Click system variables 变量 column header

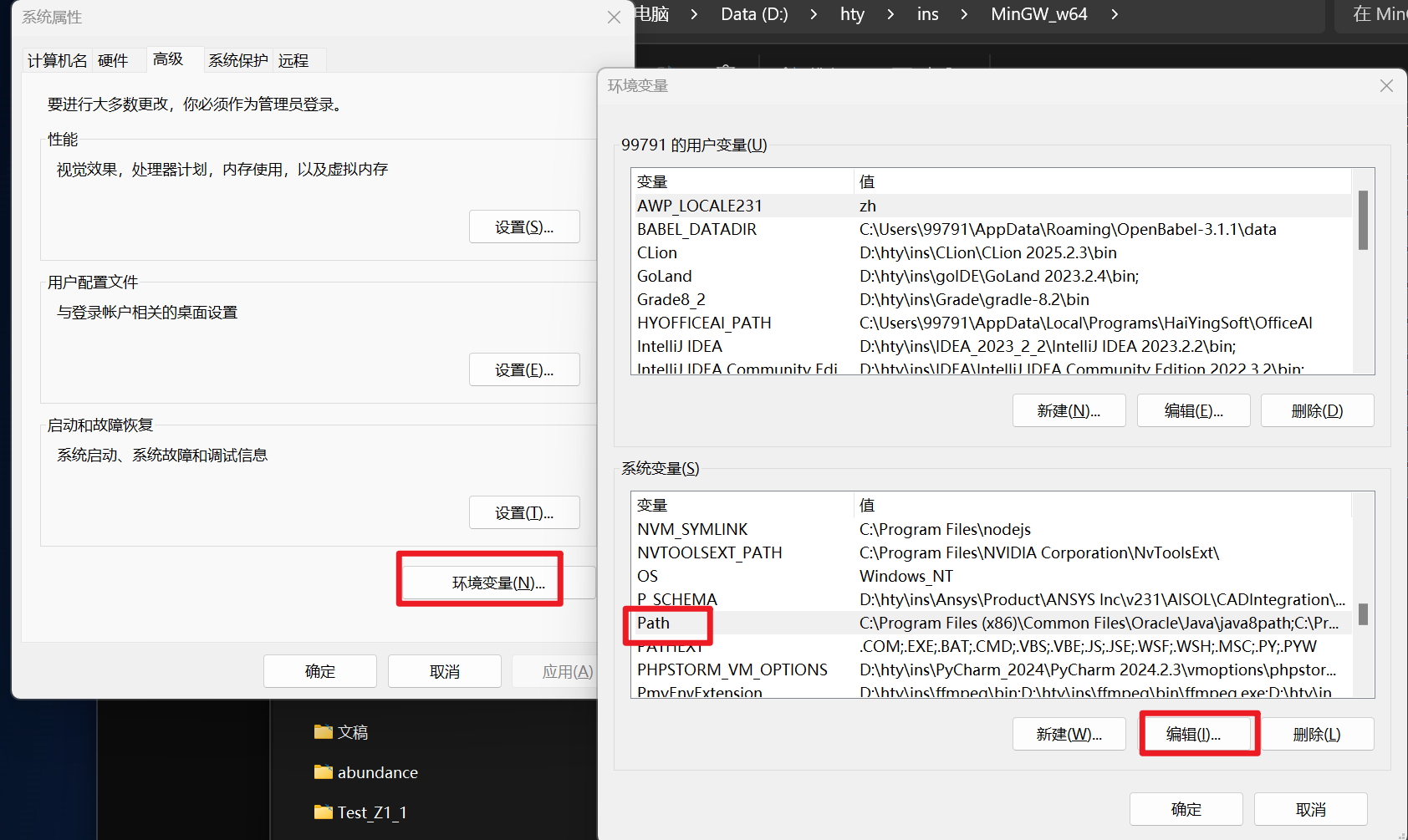coord(742,505)
